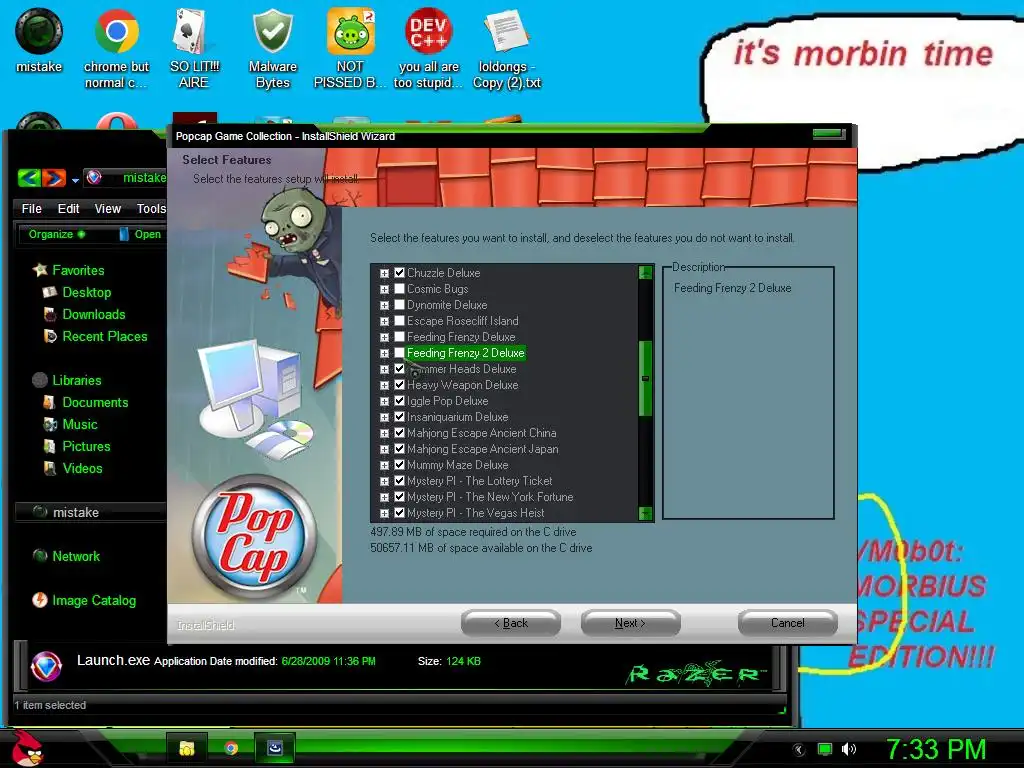Viewport: 1024px width, 768px height.
Task: Expand Mystery PI - The Lottery Ticket node
Action: 384,481
